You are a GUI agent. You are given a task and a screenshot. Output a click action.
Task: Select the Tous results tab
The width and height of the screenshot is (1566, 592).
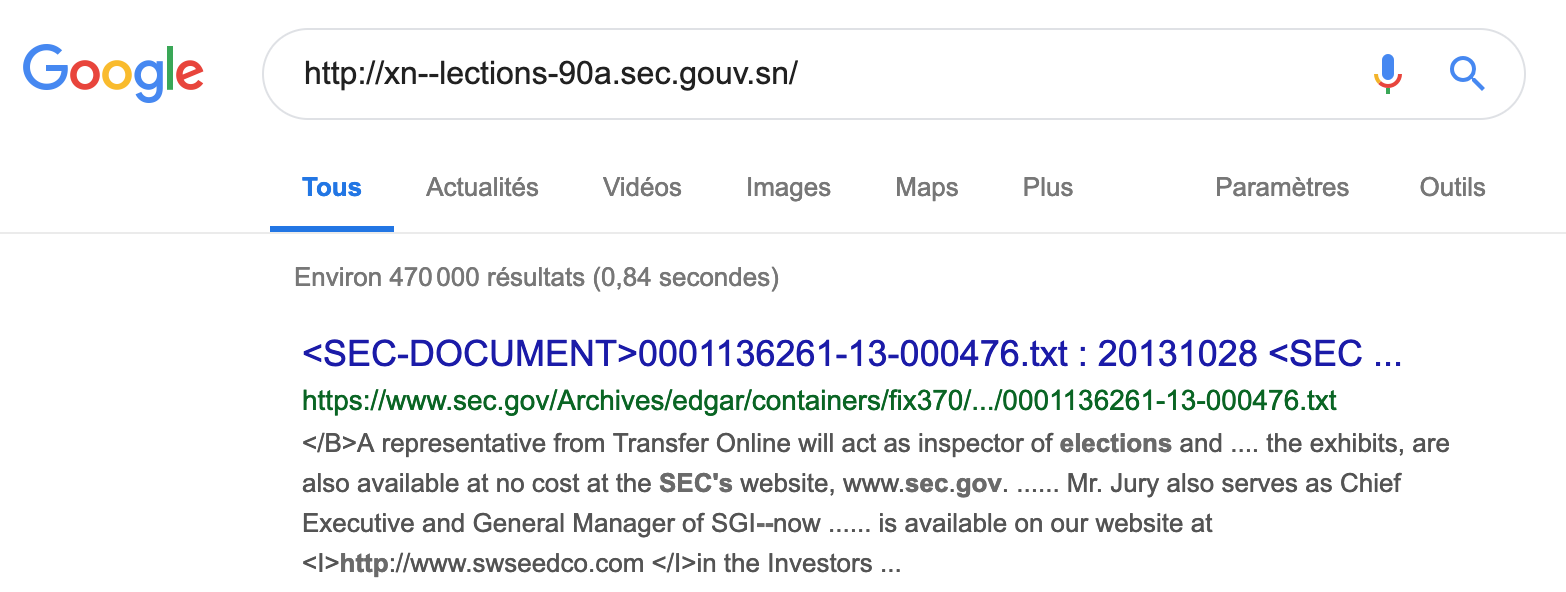tap(332, 188)
